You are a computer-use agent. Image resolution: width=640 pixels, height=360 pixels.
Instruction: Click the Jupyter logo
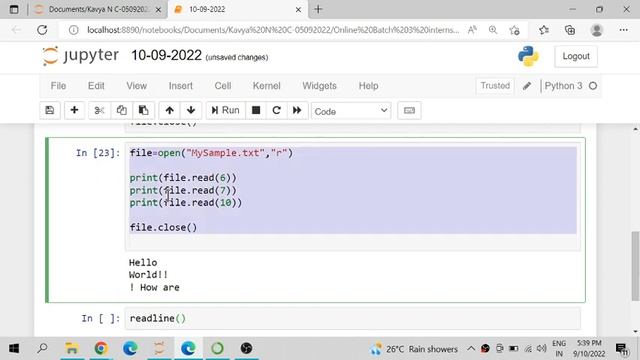click(80, 56)
